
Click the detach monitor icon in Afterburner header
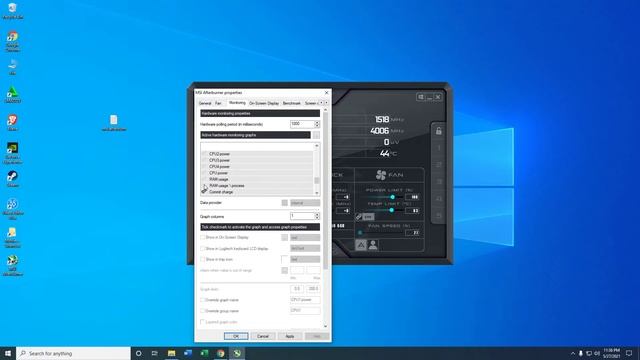click(420, 97)
